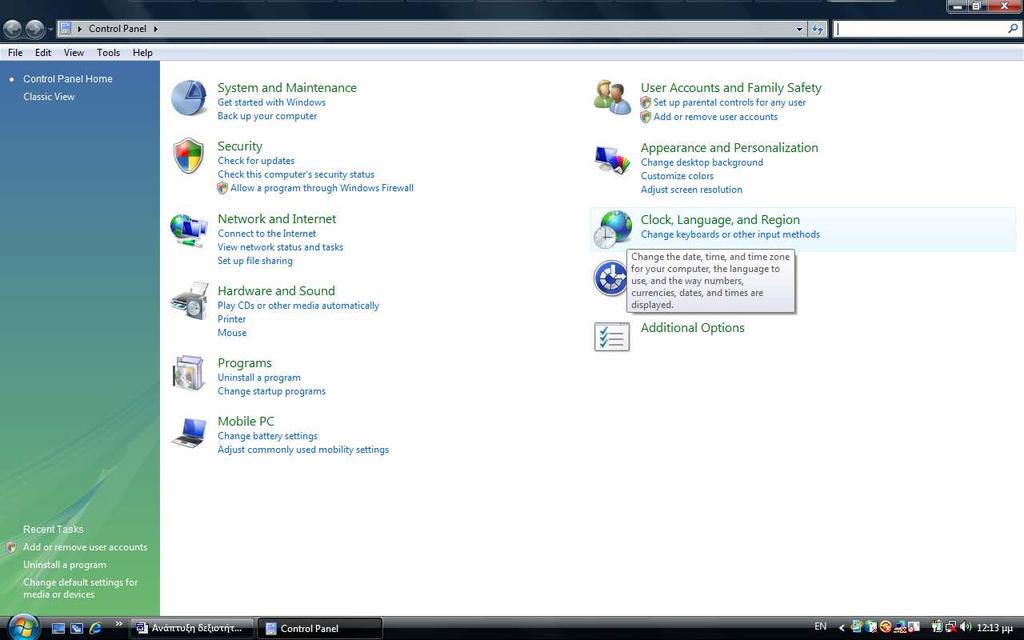
Task: Click the Mouse link
Action: [232, 333]
